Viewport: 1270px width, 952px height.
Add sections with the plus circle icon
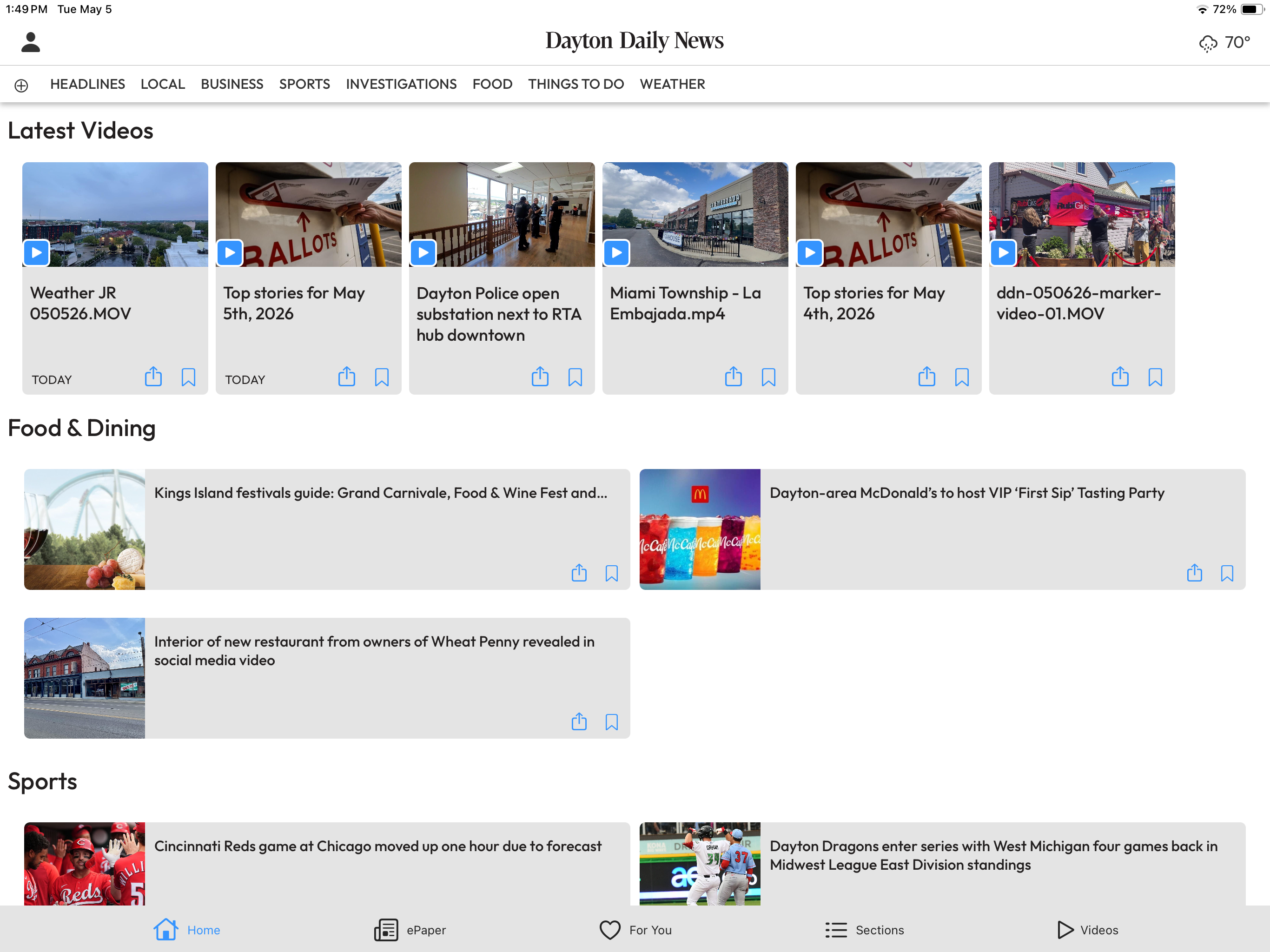21,85
